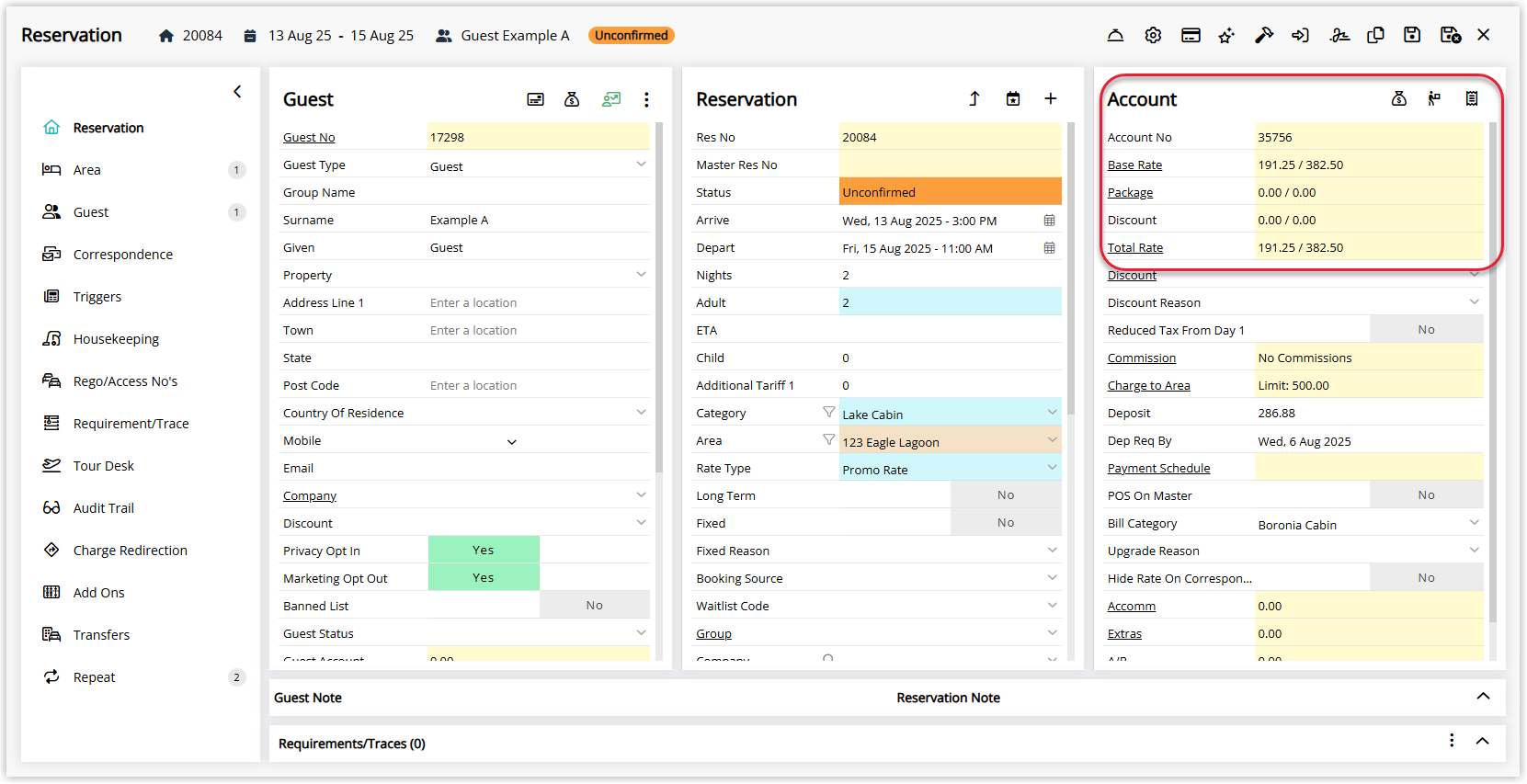This screenshot has height=784, width=1527.
Task: Click the Payment Schedule link
Action: (1159, 469)
